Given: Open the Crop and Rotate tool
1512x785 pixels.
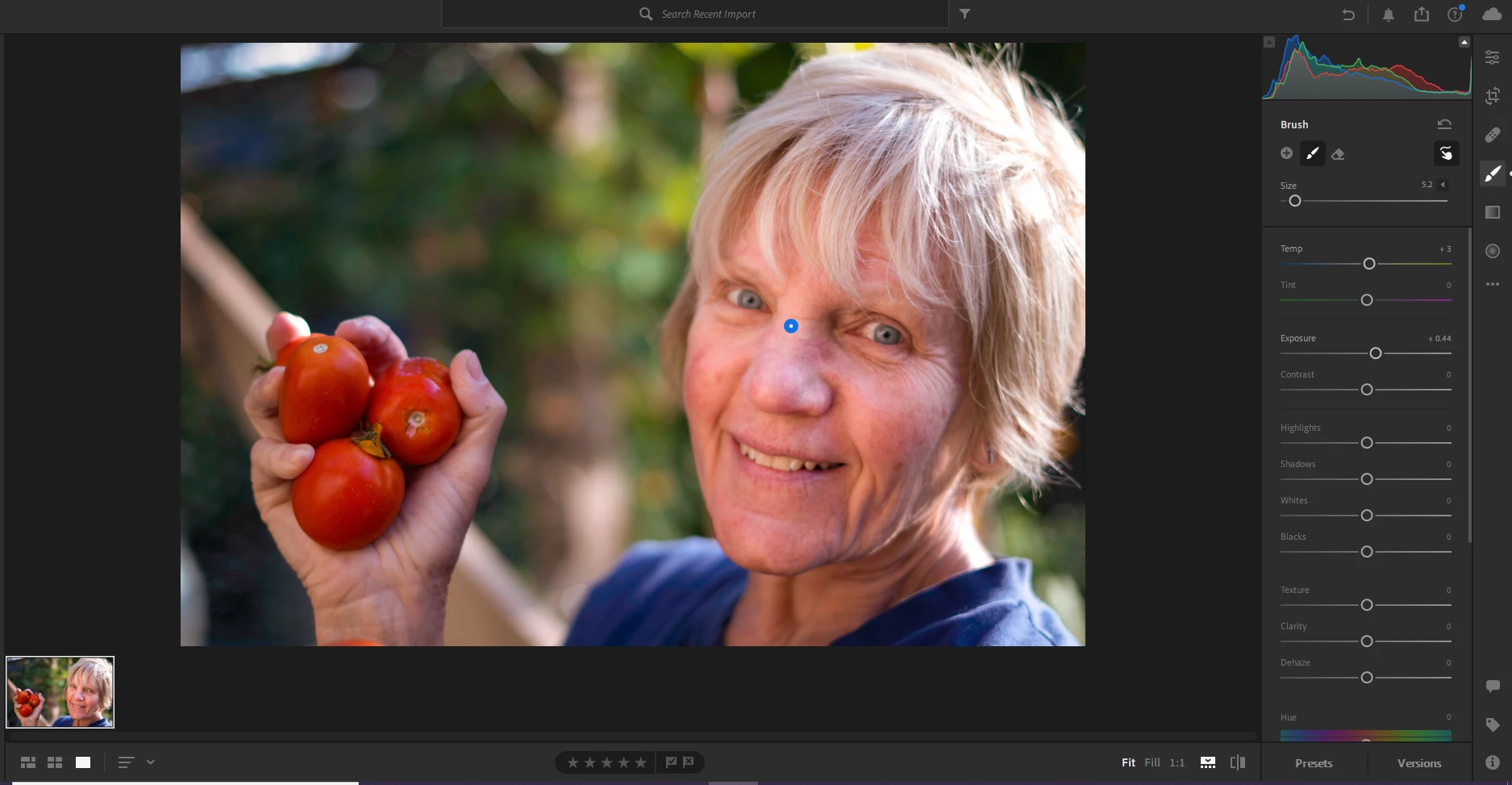Looking at the screenshot, I should 1493,96.
